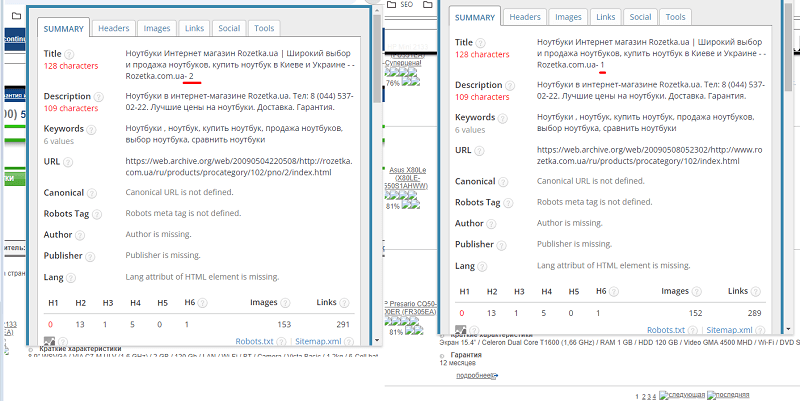Open Robots.txt link in right panel
Viewport: 800px width, 401px height.
tap(666, 330)
